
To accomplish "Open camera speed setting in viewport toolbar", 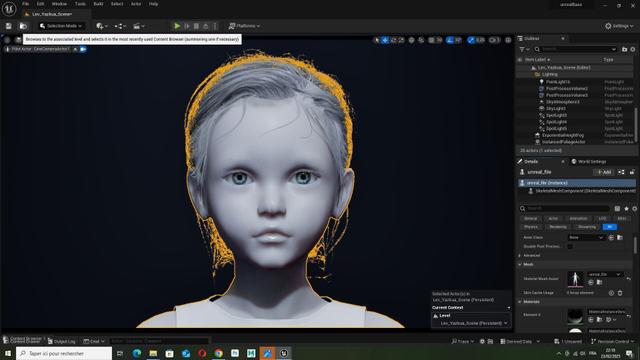I will (x=494, y=40).
